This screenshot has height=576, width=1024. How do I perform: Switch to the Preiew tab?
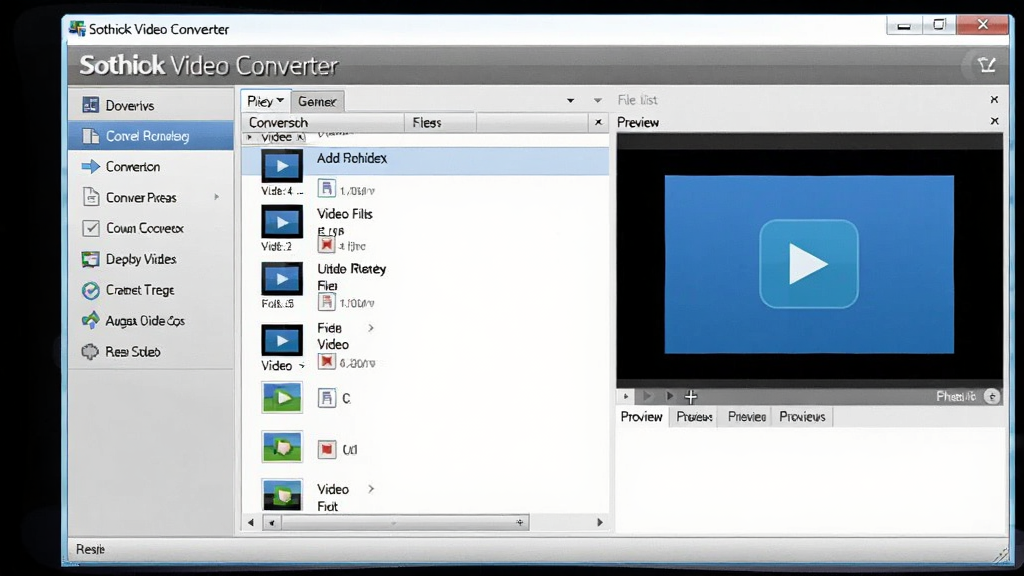[694, 417]
